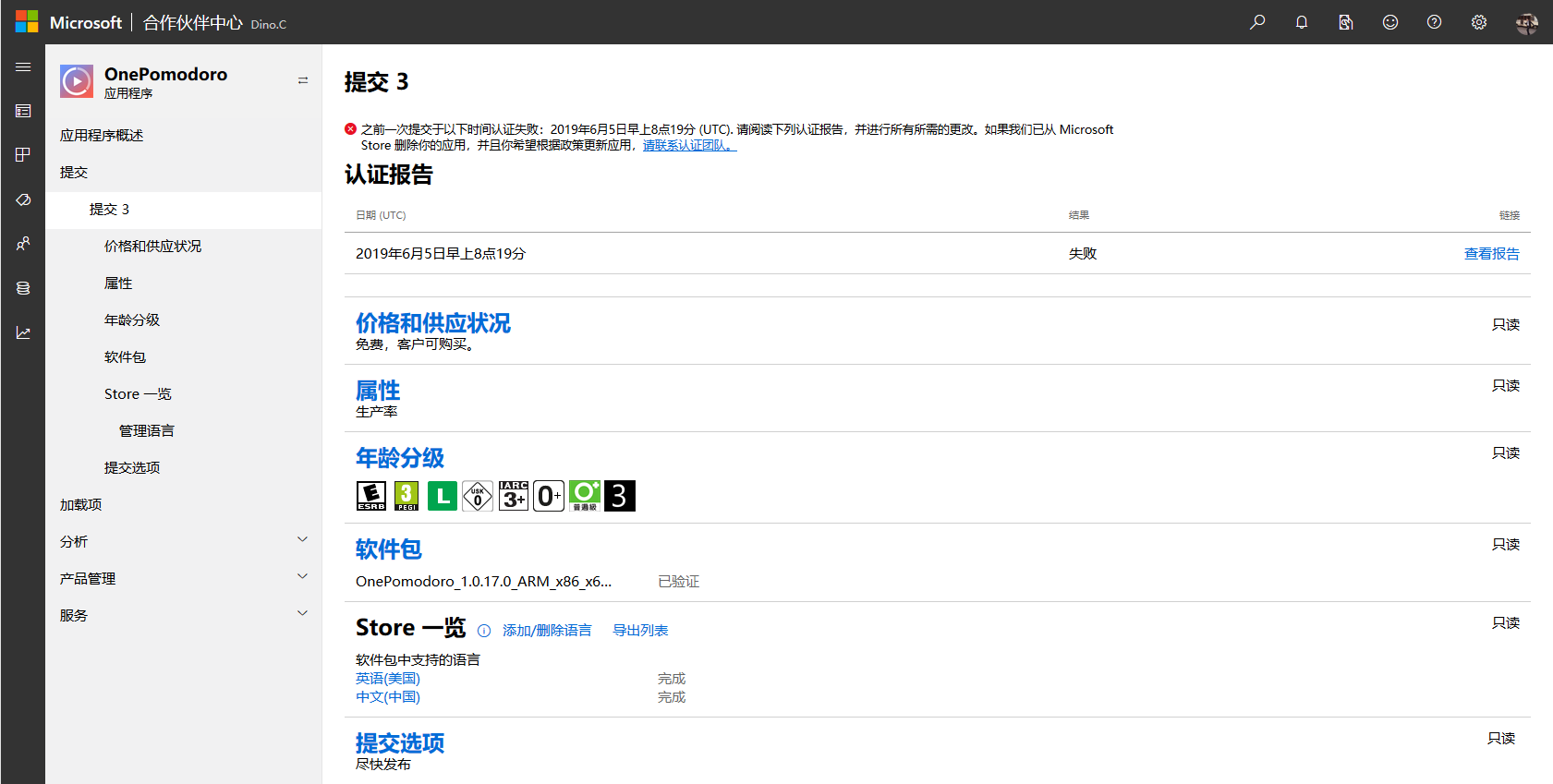1553x784 pixels.
Task: Click 请联系认证团队 link
Action: coord(689,145)
